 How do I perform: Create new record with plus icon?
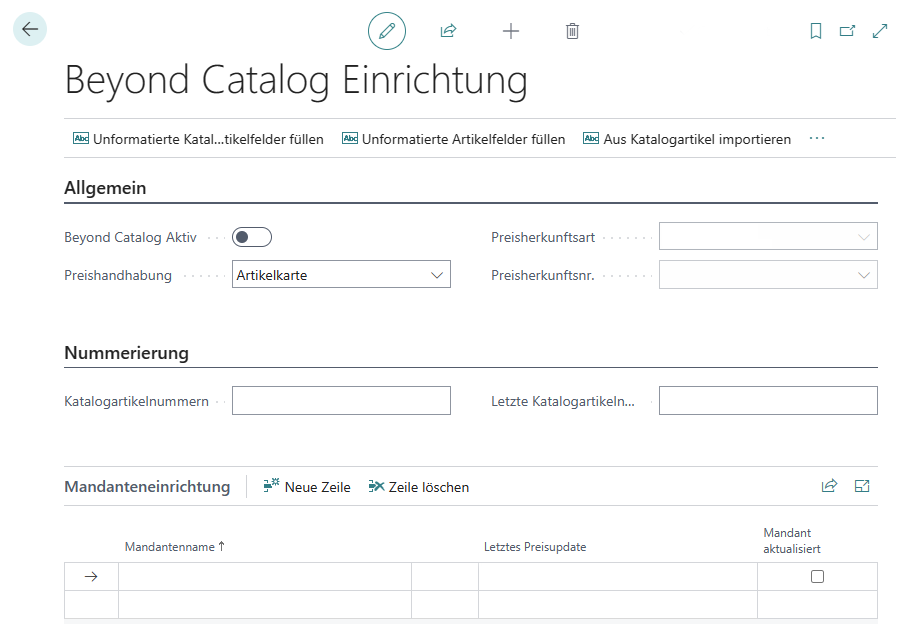(x=511, y=31)
